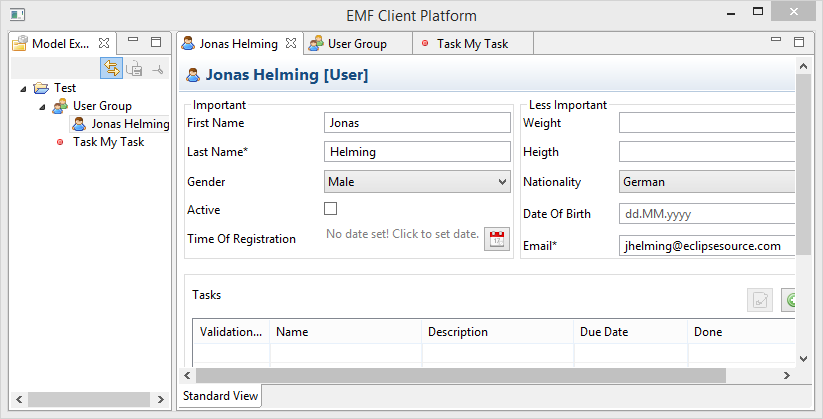The height and width of the screenshot is (419, 823).
Task: Click the Validation column header
Action: point(231,332)
